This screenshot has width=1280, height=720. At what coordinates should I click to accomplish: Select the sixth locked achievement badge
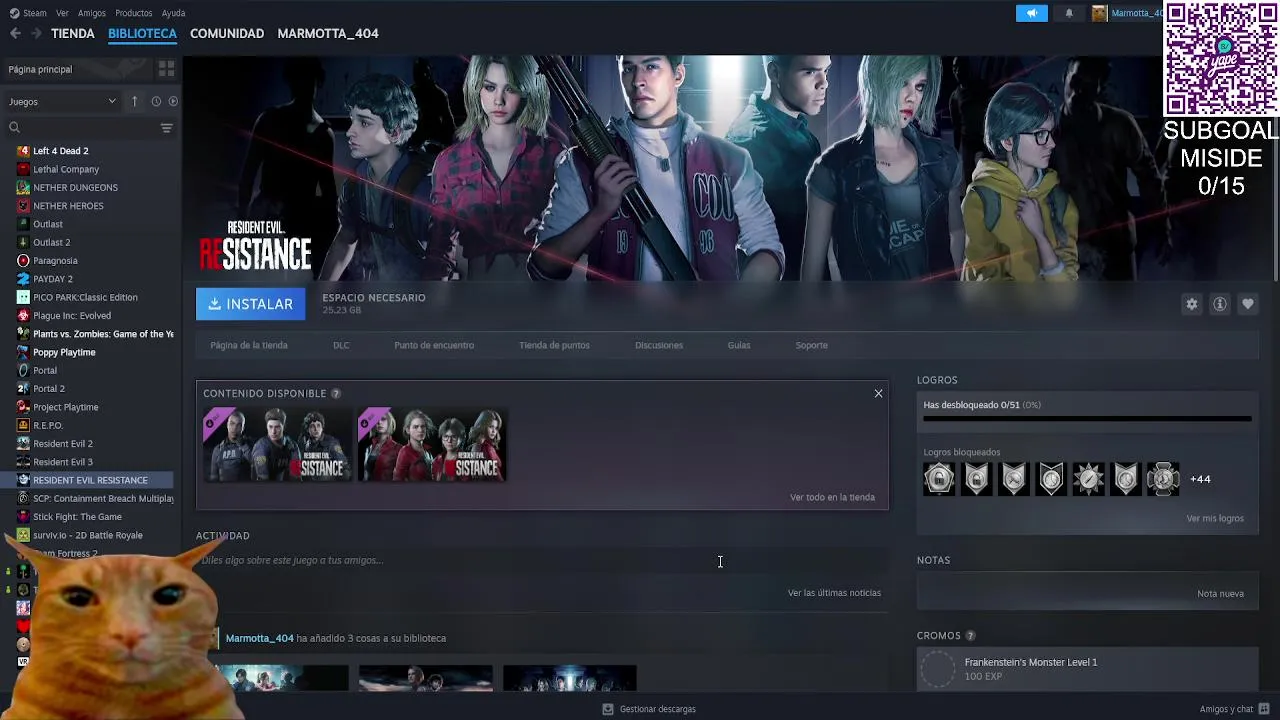1126,479
